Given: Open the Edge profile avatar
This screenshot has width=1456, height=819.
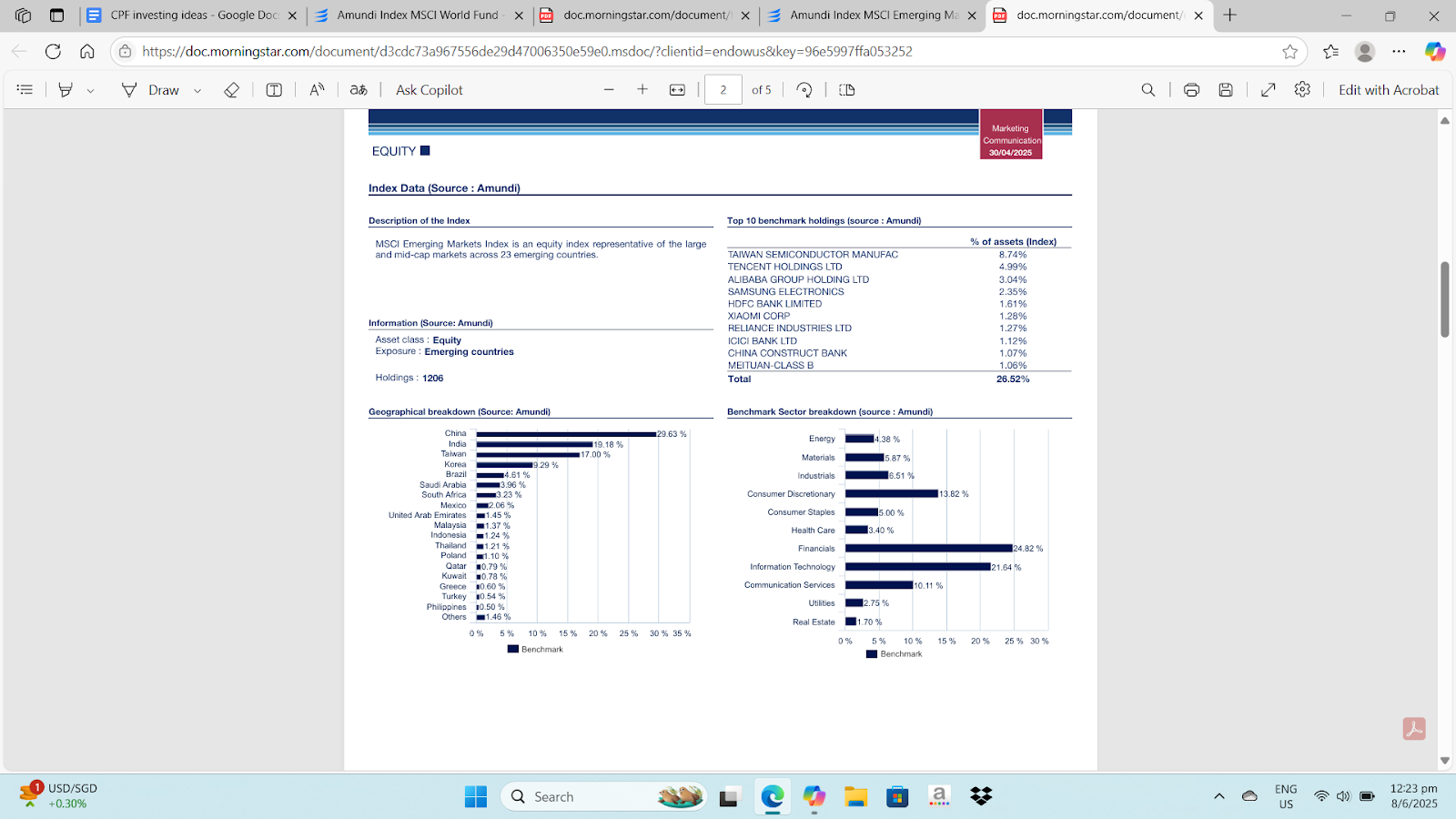Looking at the screenshot, I should [1364, 52].
